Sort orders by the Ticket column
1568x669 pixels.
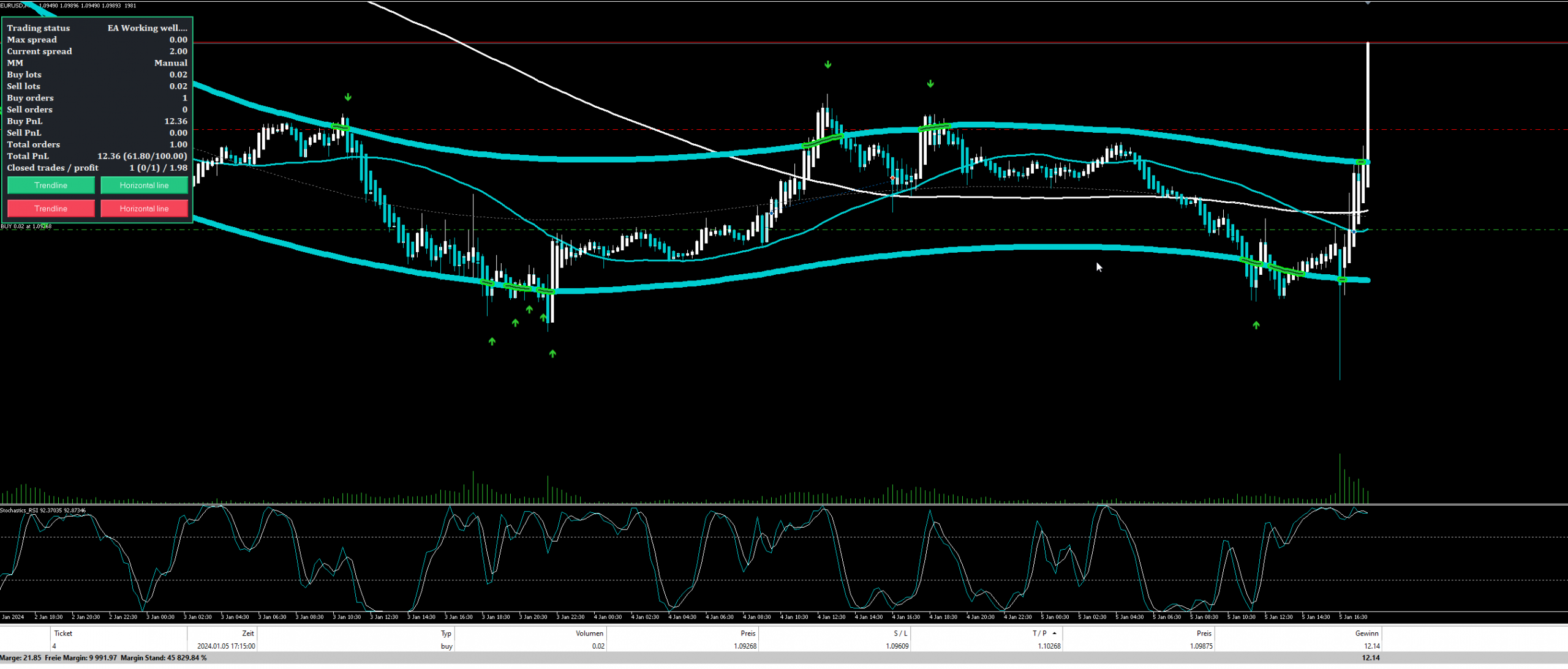pos(63,633)
